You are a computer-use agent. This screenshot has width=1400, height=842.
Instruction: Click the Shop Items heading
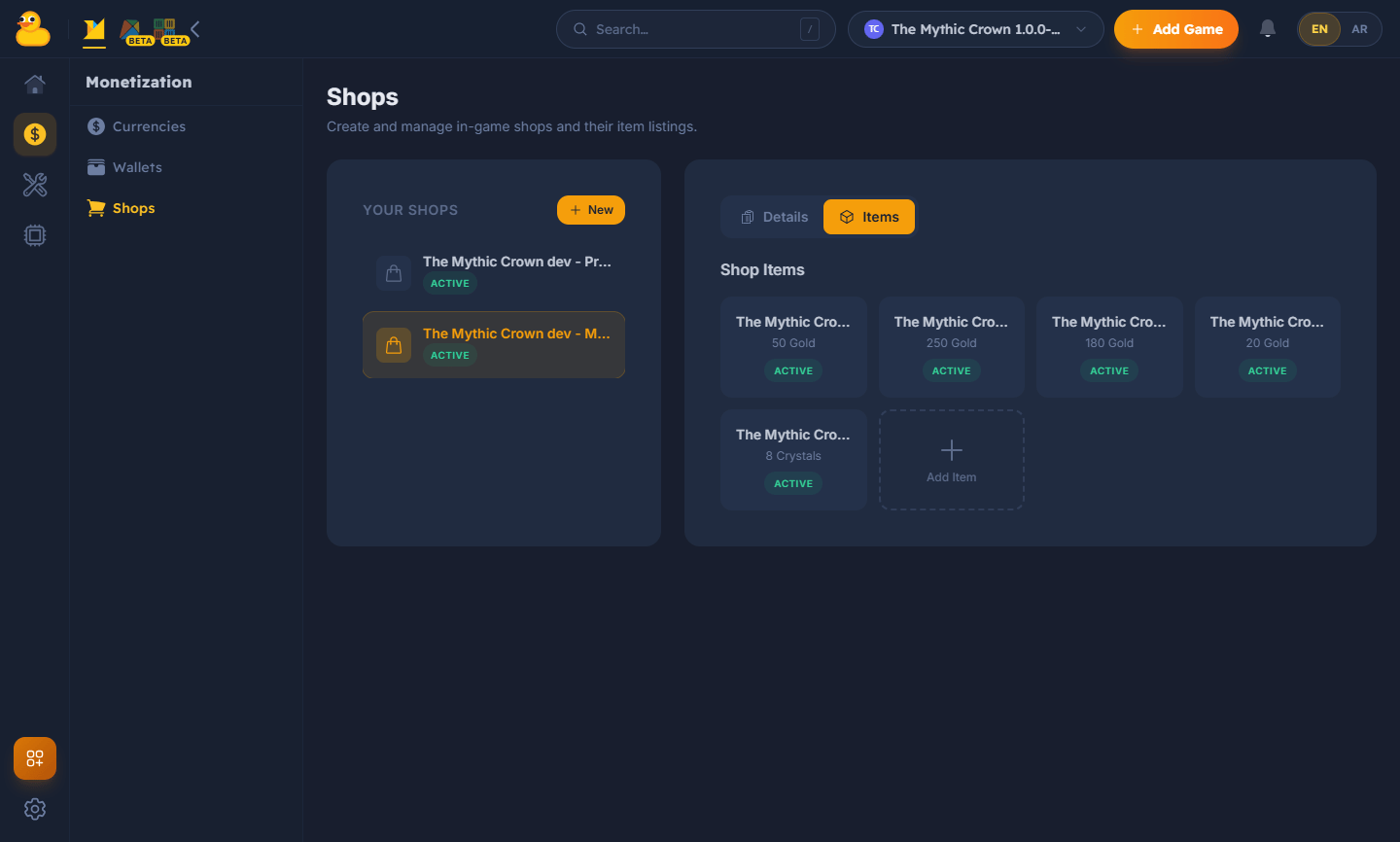762,269
